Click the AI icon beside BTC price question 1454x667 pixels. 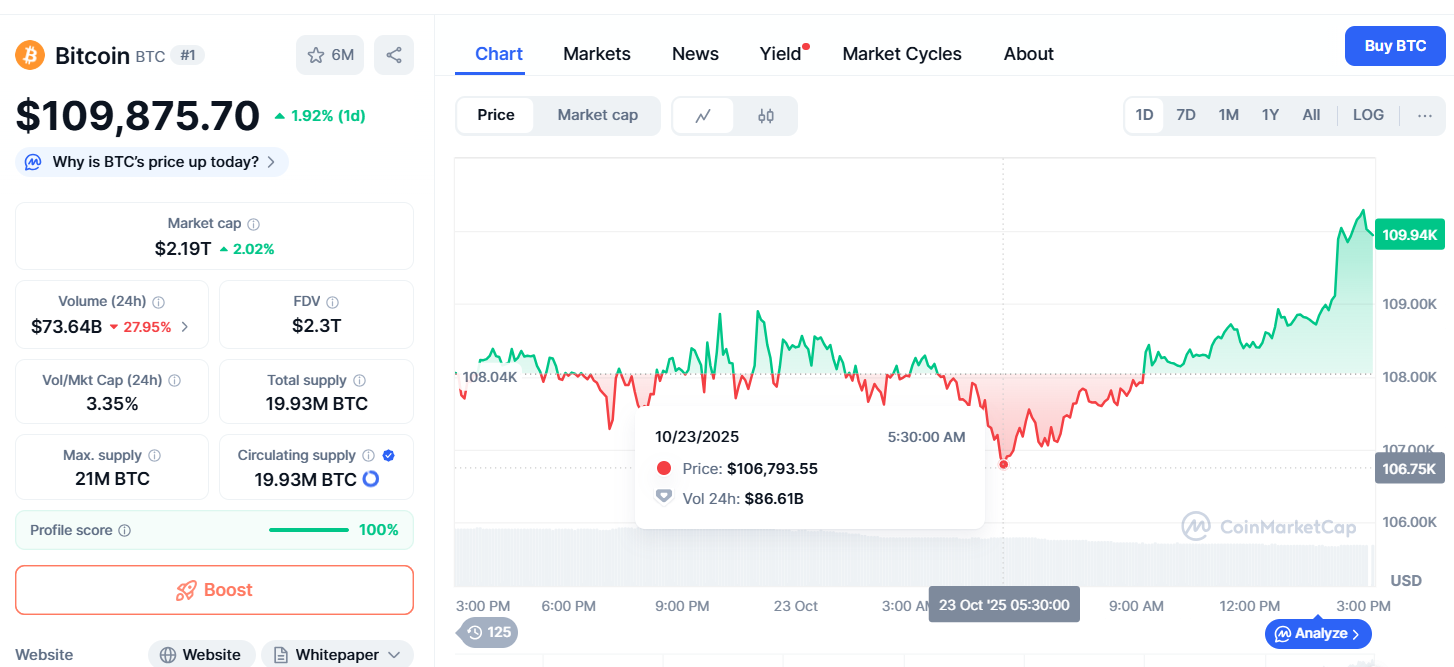point(33,162)
